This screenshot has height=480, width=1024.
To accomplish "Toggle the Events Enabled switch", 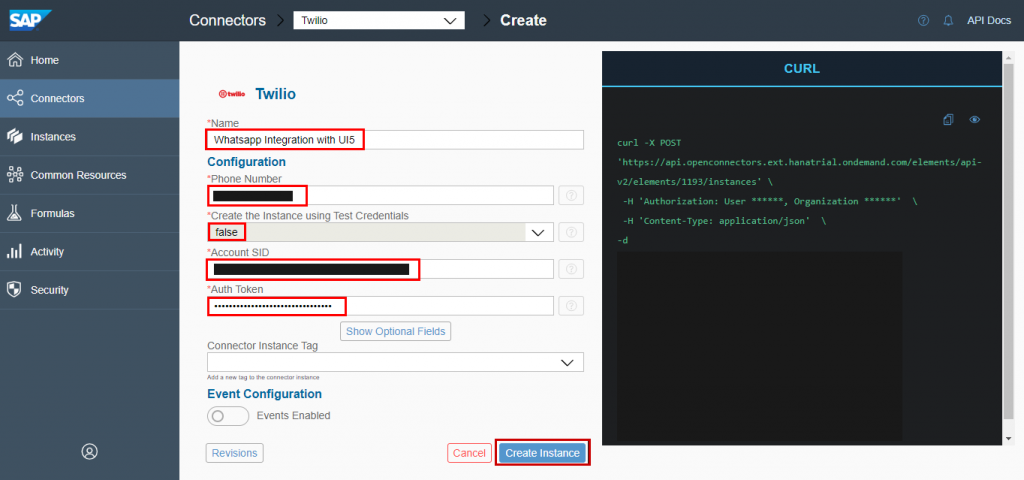I will click(x=228, y=416).
